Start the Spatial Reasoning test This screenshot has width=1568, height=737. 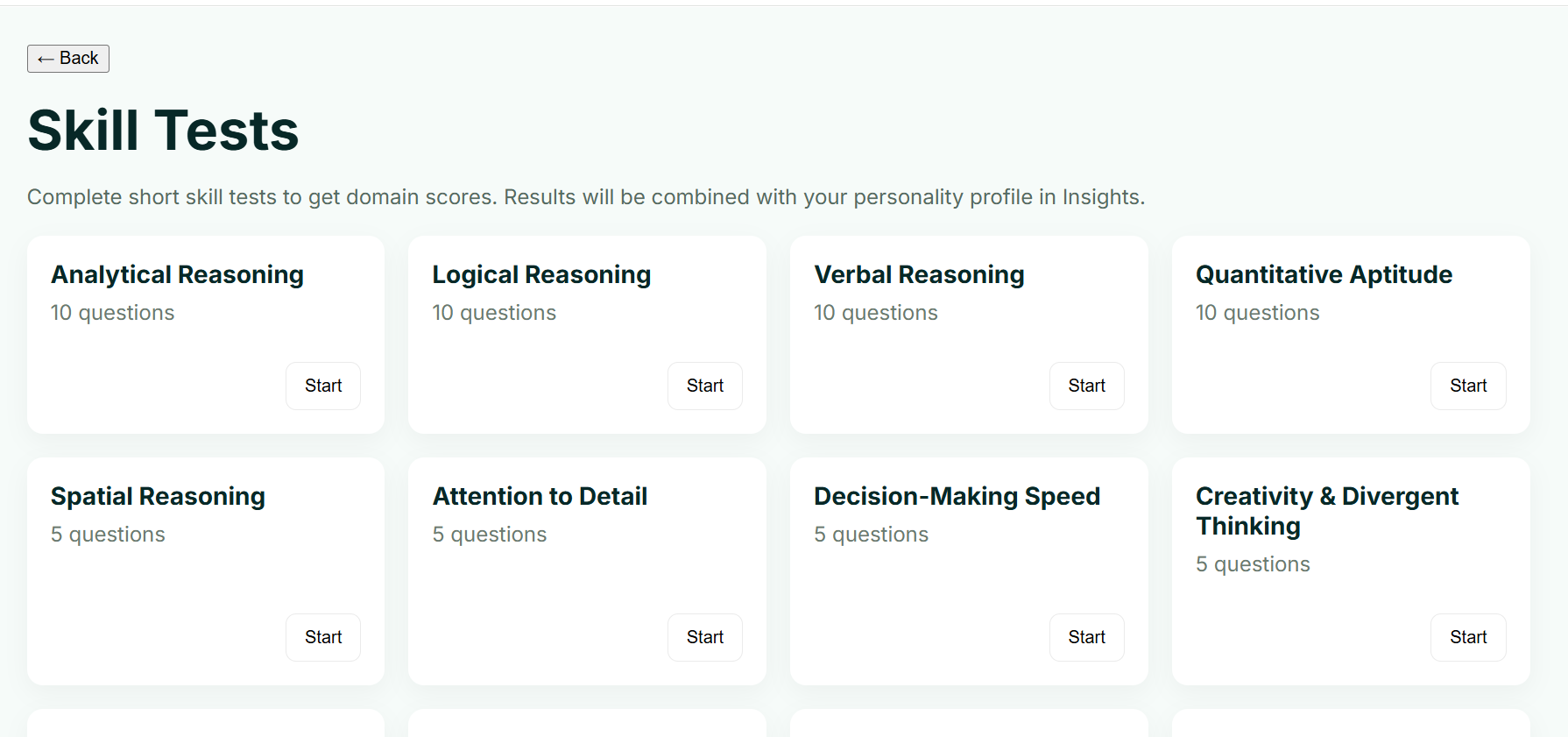(322, 637)
